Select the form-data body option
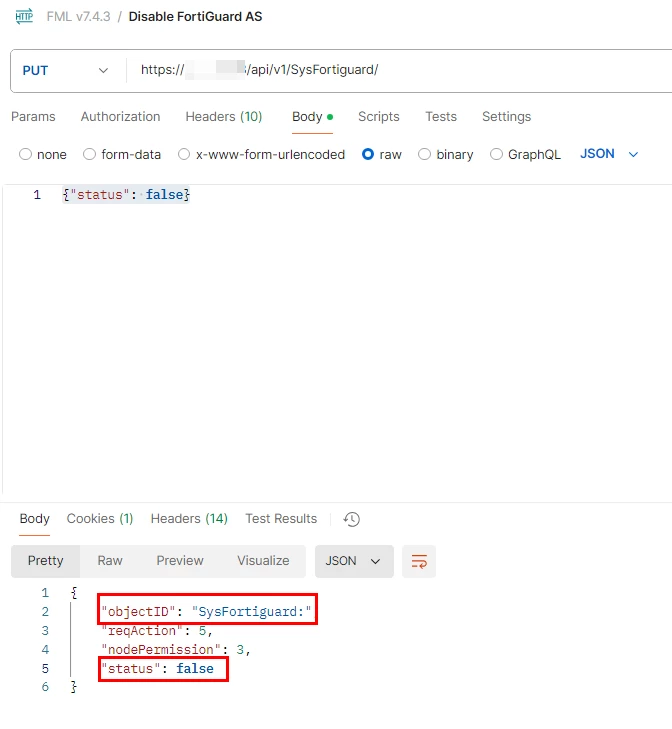Viewport: 672px width, 729px height. (x=122, y=154)
